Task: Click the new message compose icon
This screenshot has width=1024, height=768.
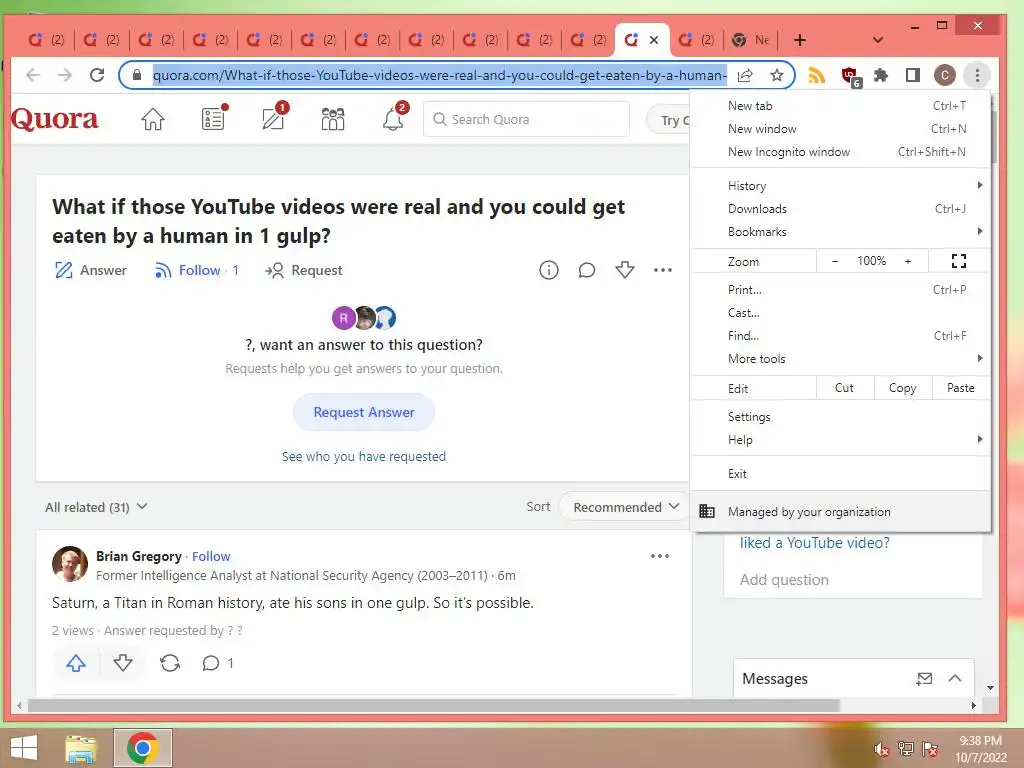Action: click(924, 679)
